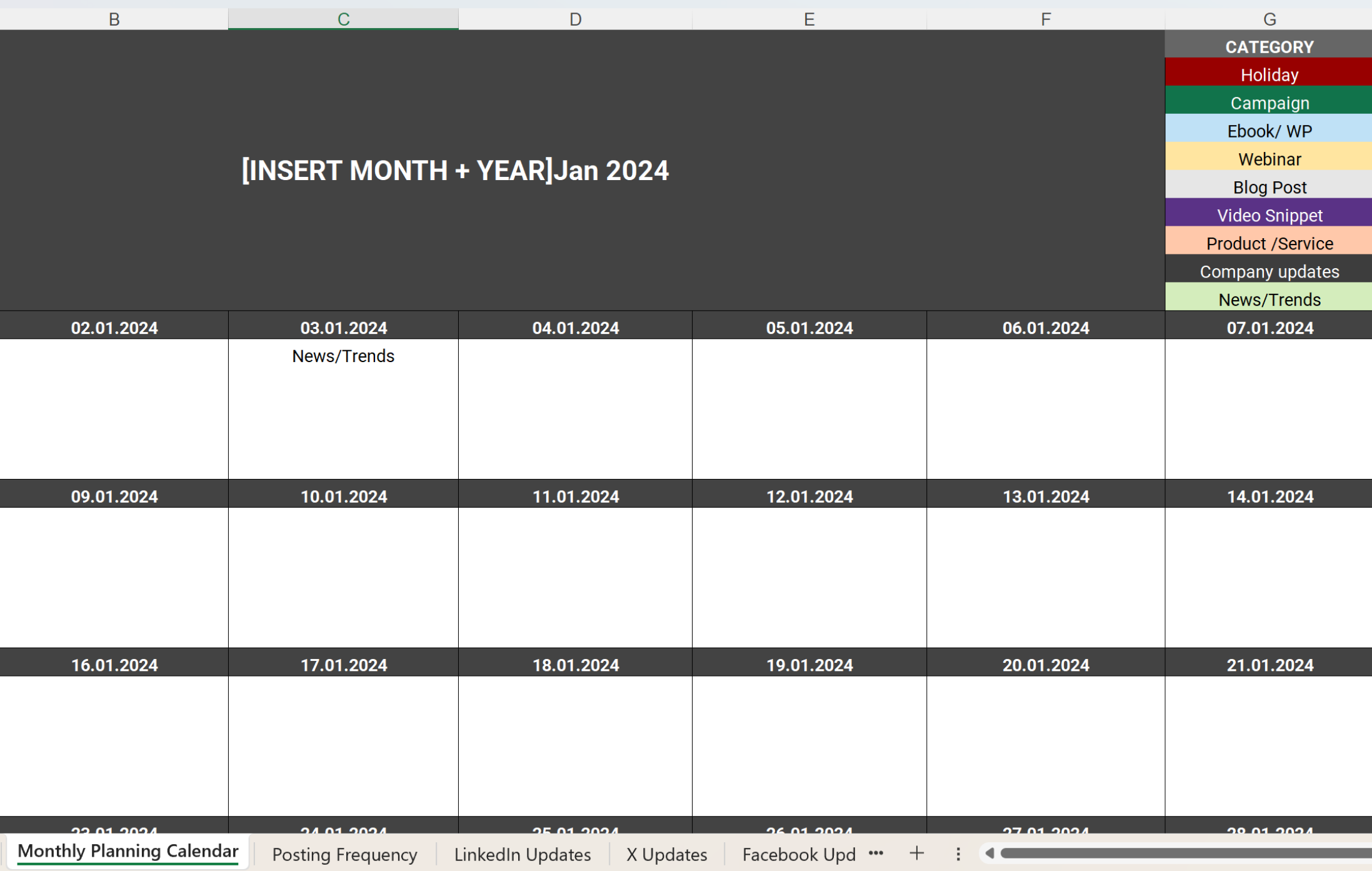
Task: Click the horizontal scrollbar track
Action: (x=1181, y=852)
